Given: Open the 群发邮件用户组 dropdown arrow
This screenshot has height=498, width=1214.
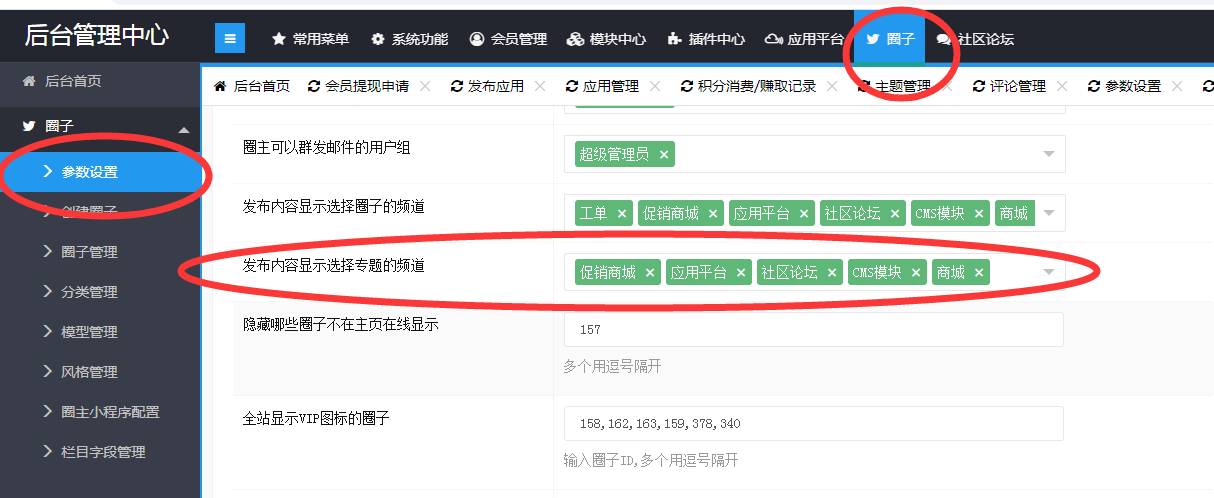Looking at the screenshot, I should click(x=1049, y=154).
